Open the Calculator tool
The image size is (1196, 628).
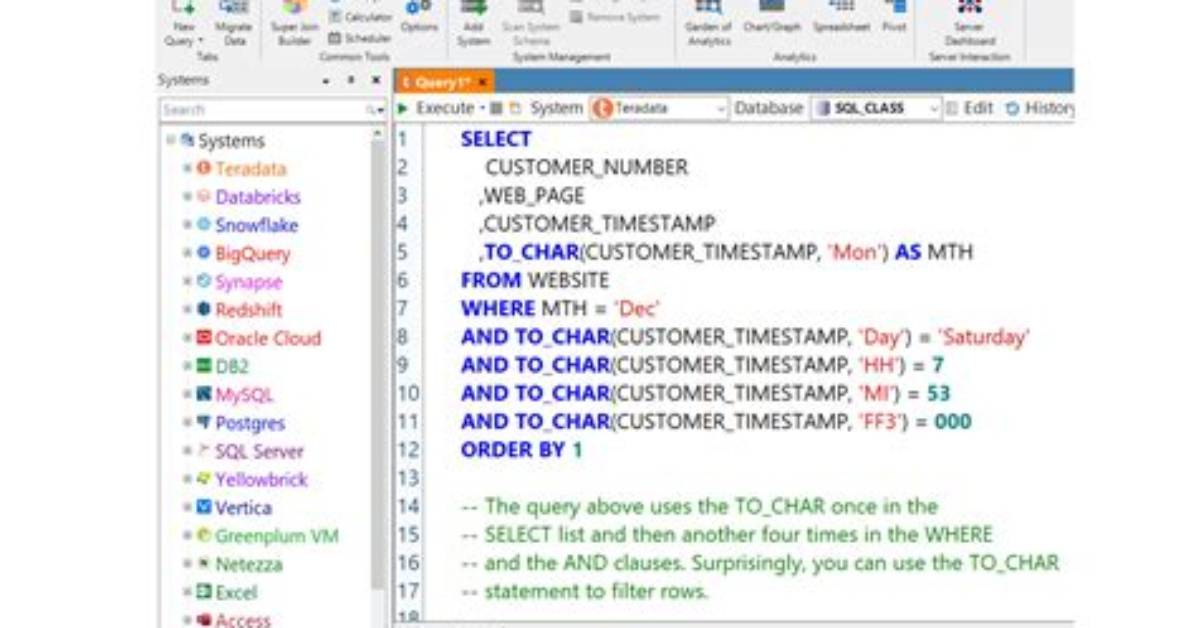click(x=360, y=16)
